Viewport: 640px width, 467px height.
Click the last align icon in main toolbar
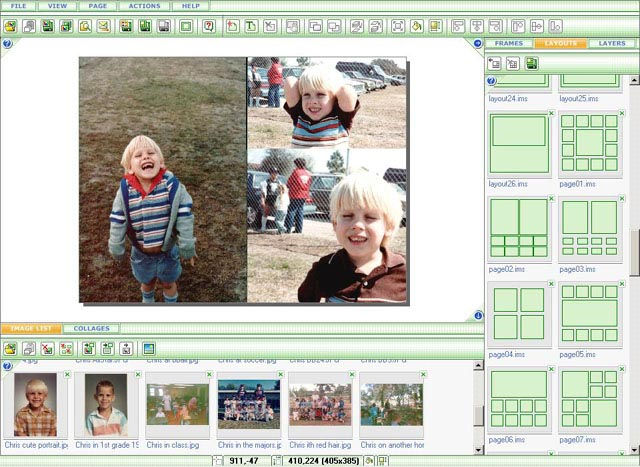[x=556, y=27]
